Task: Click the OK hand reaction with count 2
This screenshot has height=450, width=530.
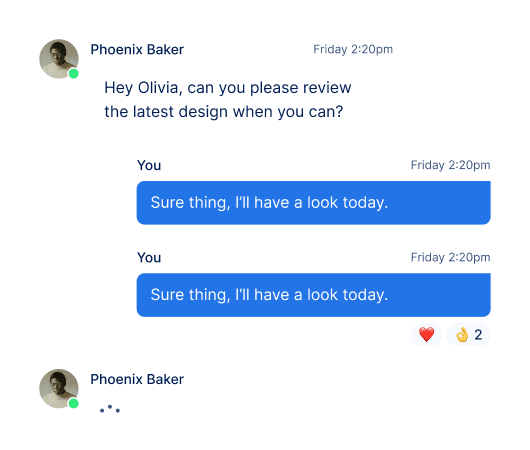Action: coord(468,335)
